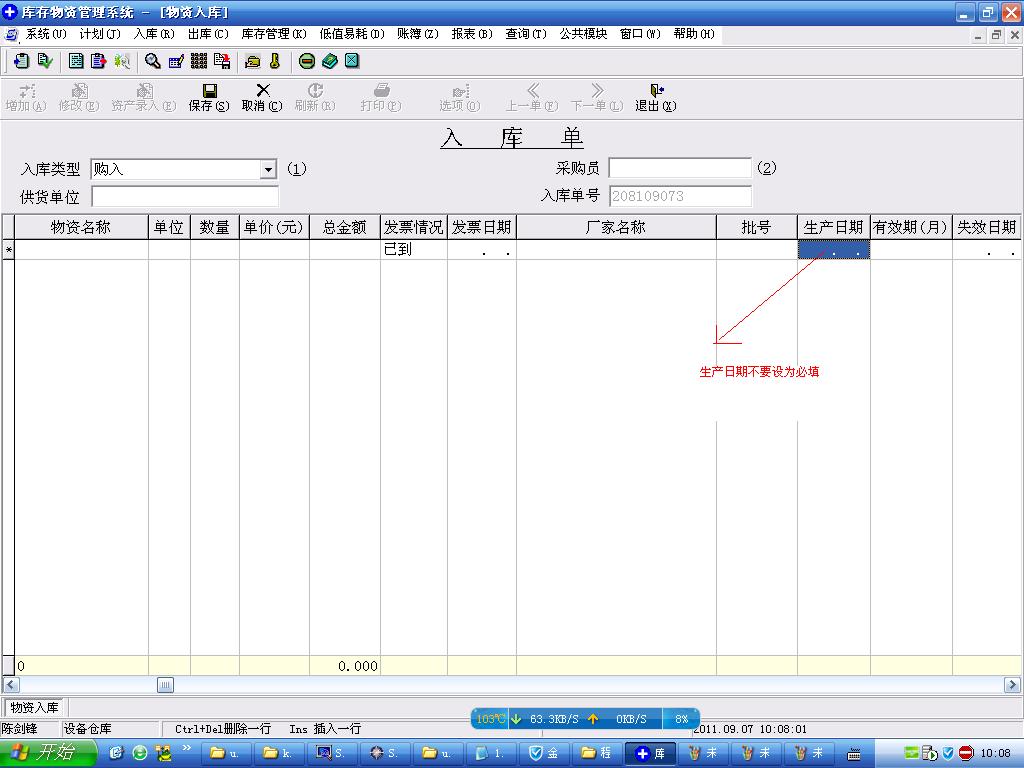This screenshot has width=1024, height=768.
Task: Click the 已到 invoice status cell
Action: tap(413, 249)
